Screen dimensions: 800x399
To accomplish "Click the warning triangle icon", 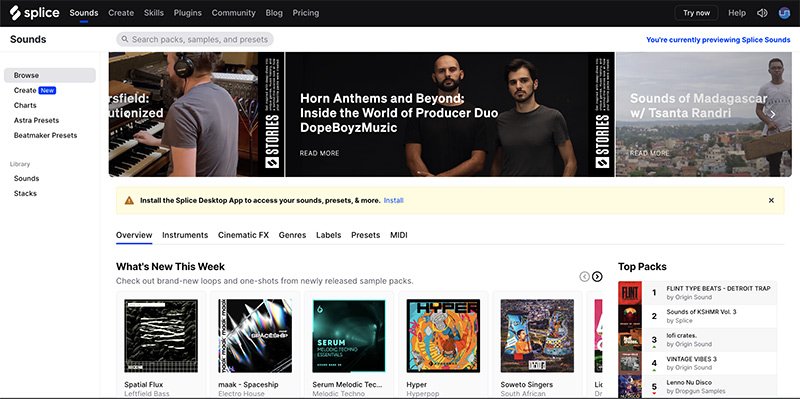I will click(129, 201).
